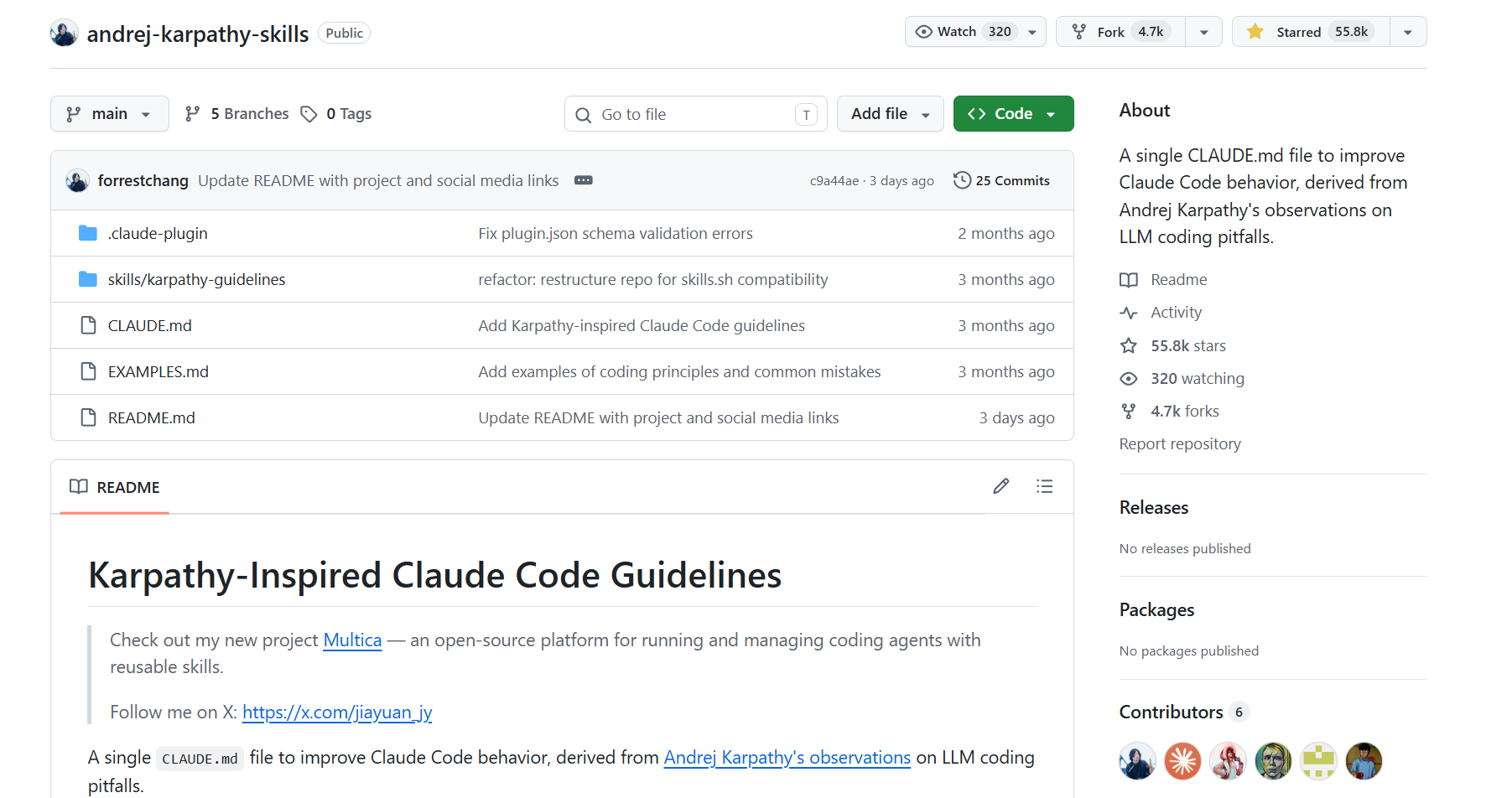Click the file icon next to EXAMPLES.md
The height and width of the screenshot is (798, 1512).
coord(88,371)
